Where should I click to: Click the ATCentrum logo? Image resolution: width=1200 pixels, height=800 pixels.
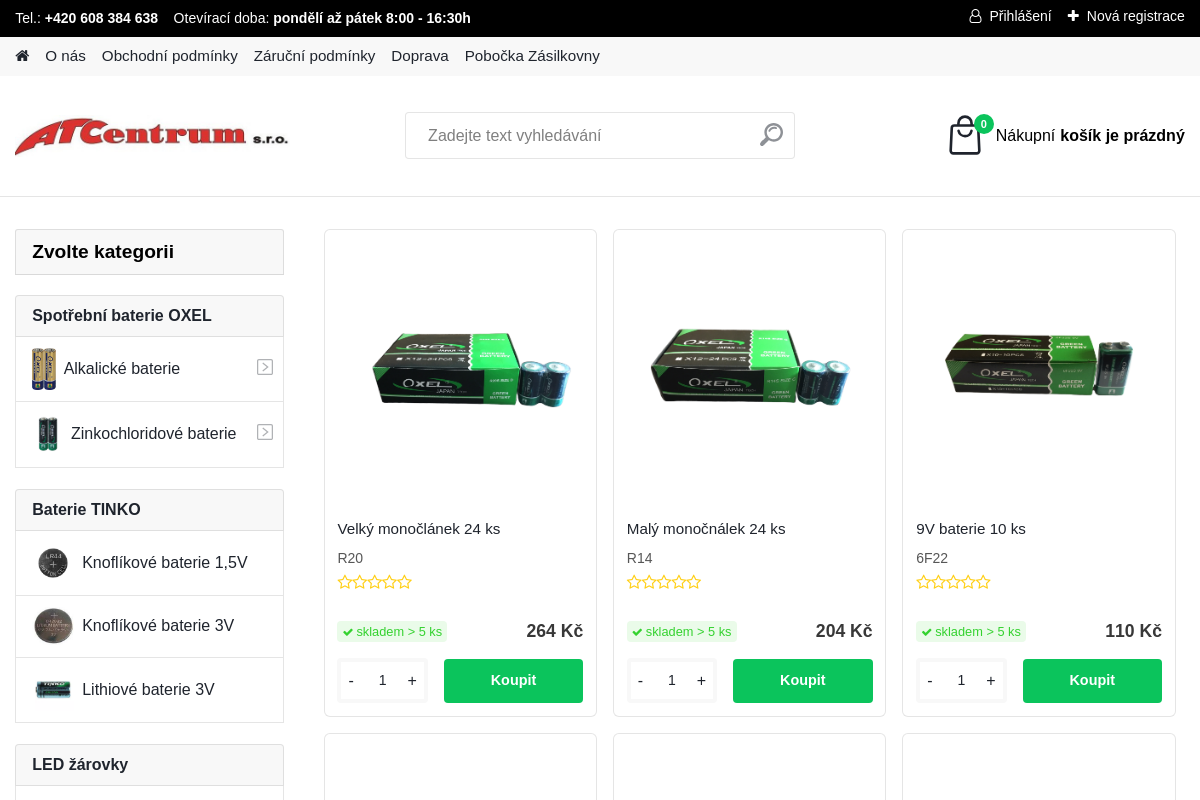pos(151,136)
